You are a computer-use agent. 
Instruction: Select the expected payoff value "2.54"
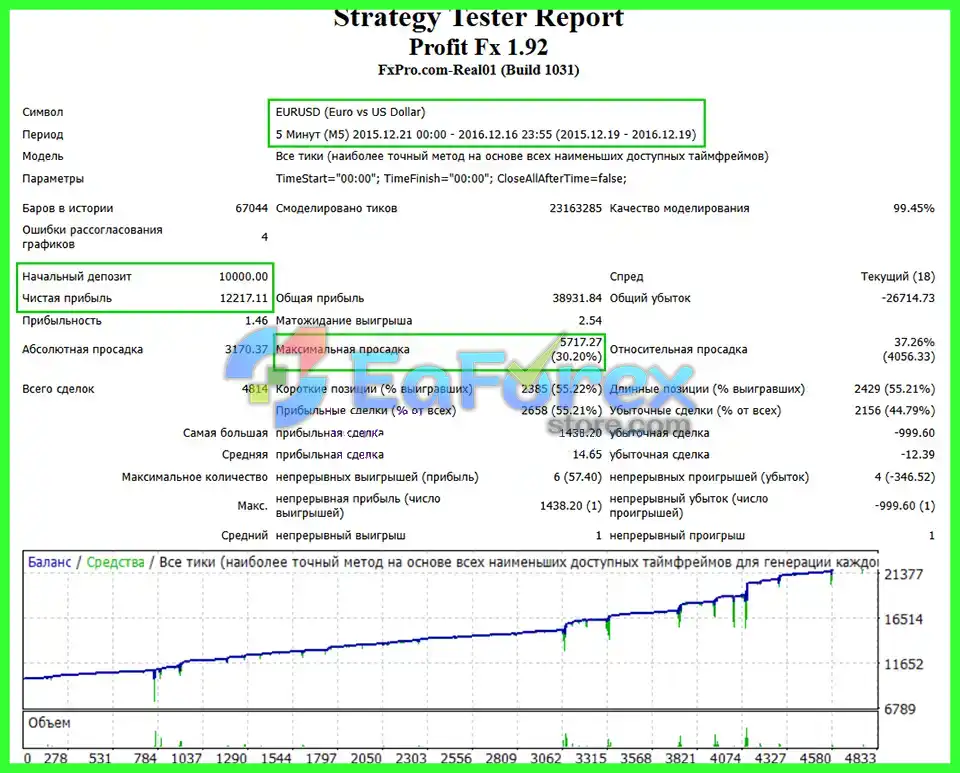(x=590, y=321)
